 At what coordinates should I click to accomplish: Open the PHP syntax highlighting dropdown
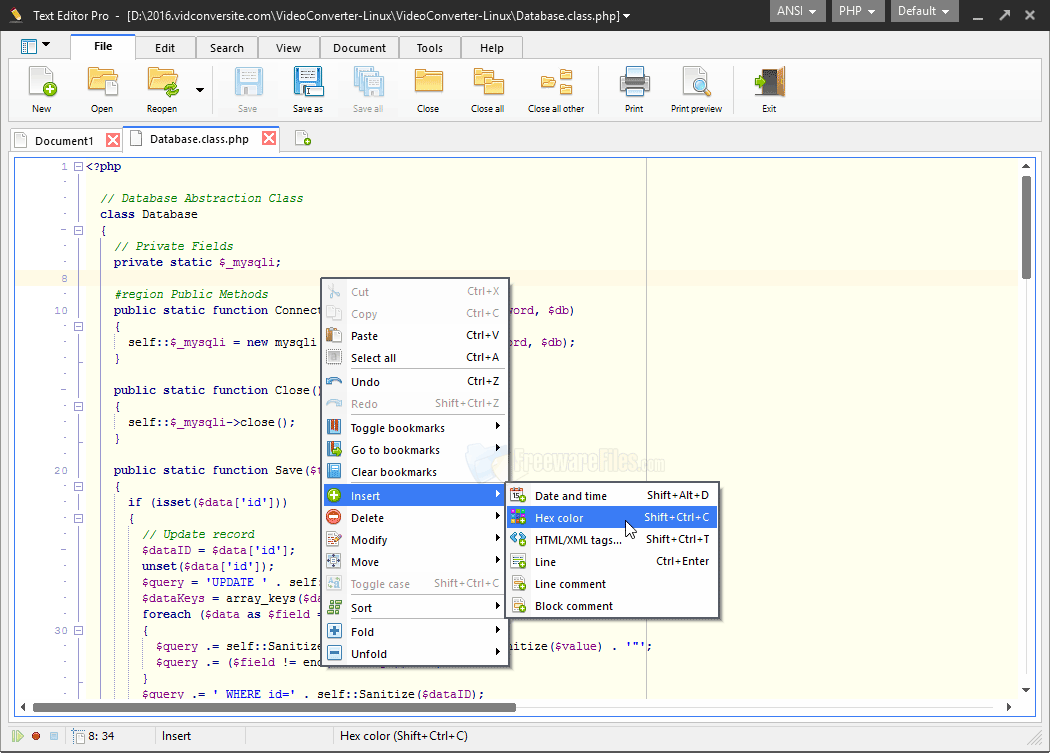click(857, 11)
